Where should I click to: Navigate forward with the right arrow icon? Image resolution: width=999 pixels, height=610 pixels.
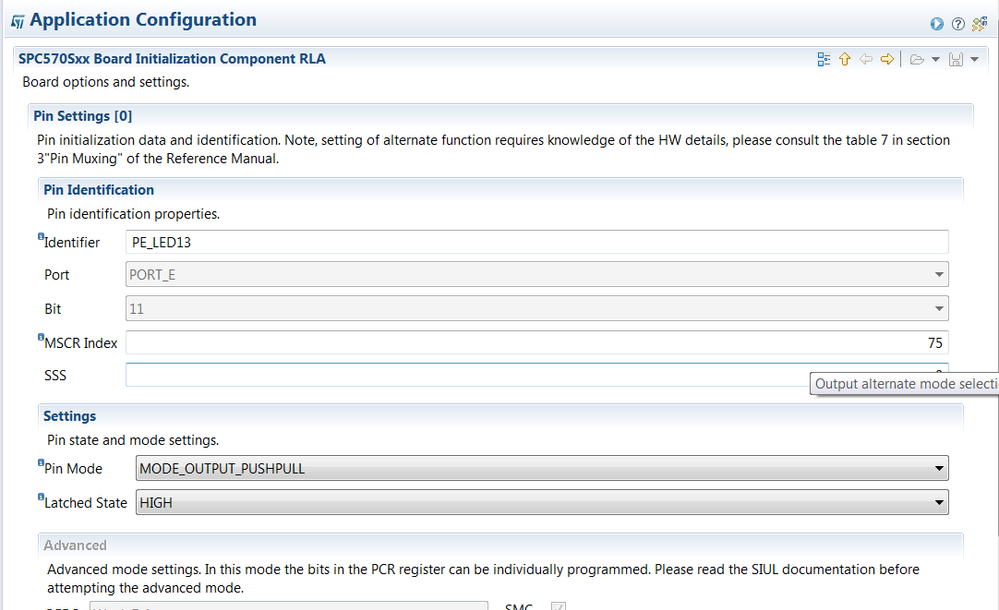click(x=886, y=60)
